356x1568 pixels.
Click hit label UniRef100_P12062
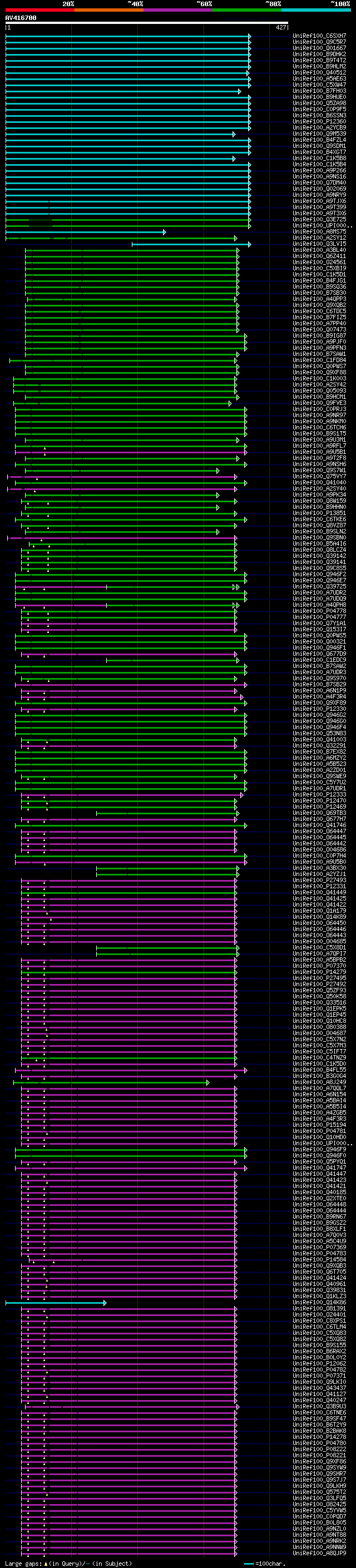[x=319, y=1363]
